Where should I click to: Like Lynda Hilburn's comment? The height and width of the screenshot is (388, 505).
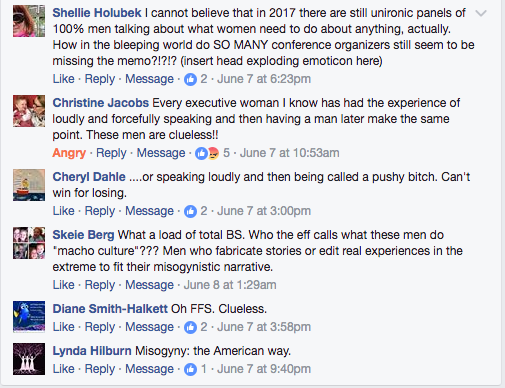63,369
